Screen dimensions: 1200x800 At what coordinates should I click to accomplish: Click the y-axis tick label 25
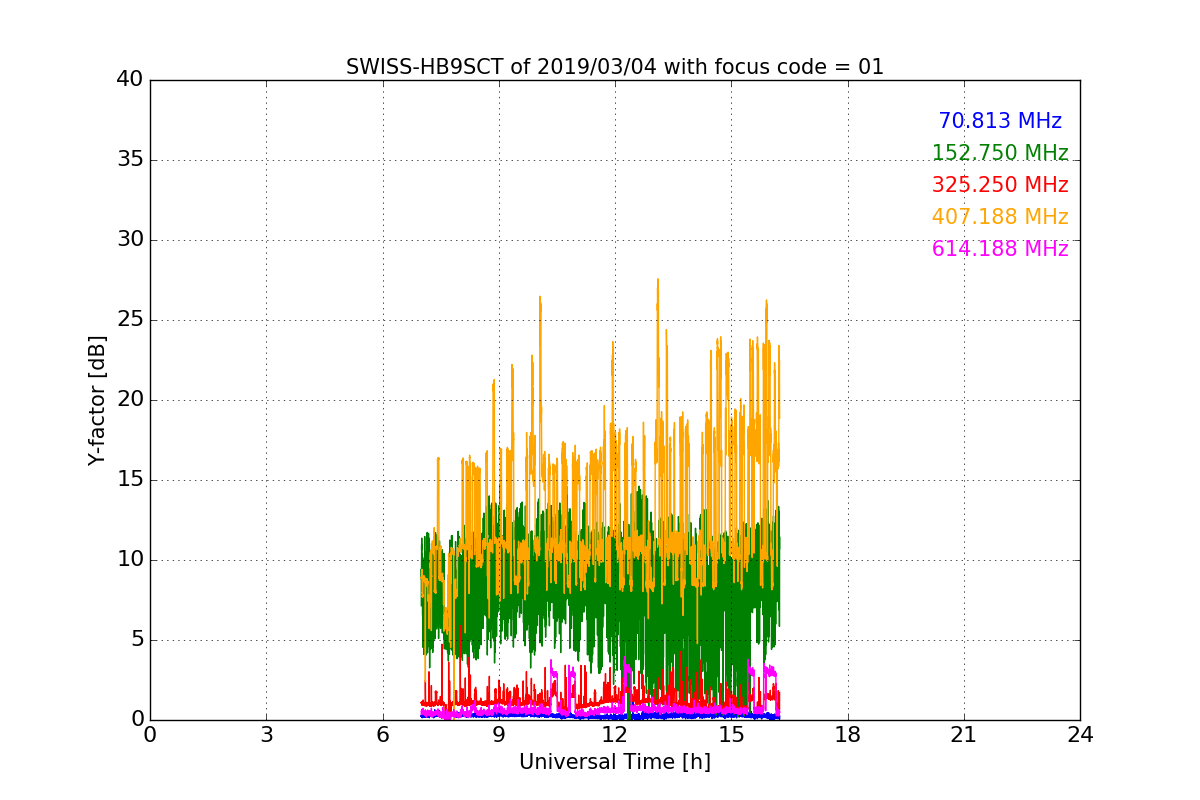coord(130,320)
